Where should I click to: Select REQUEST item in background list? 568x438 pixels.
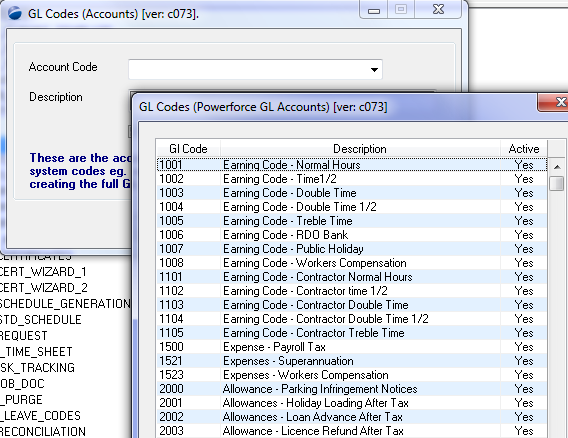24,335
